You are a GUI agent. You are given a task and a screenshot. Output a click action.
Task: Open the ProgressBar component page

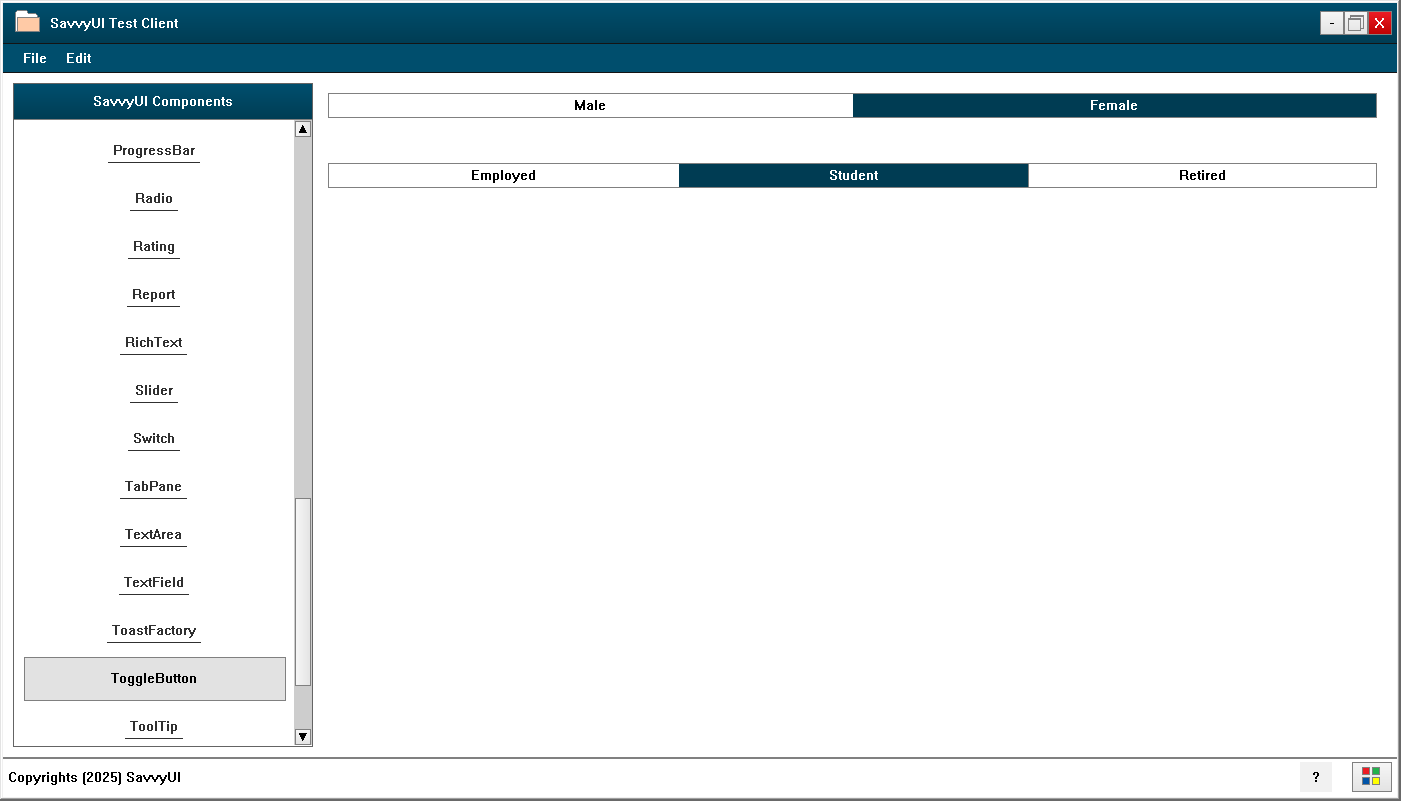(153, 150)
